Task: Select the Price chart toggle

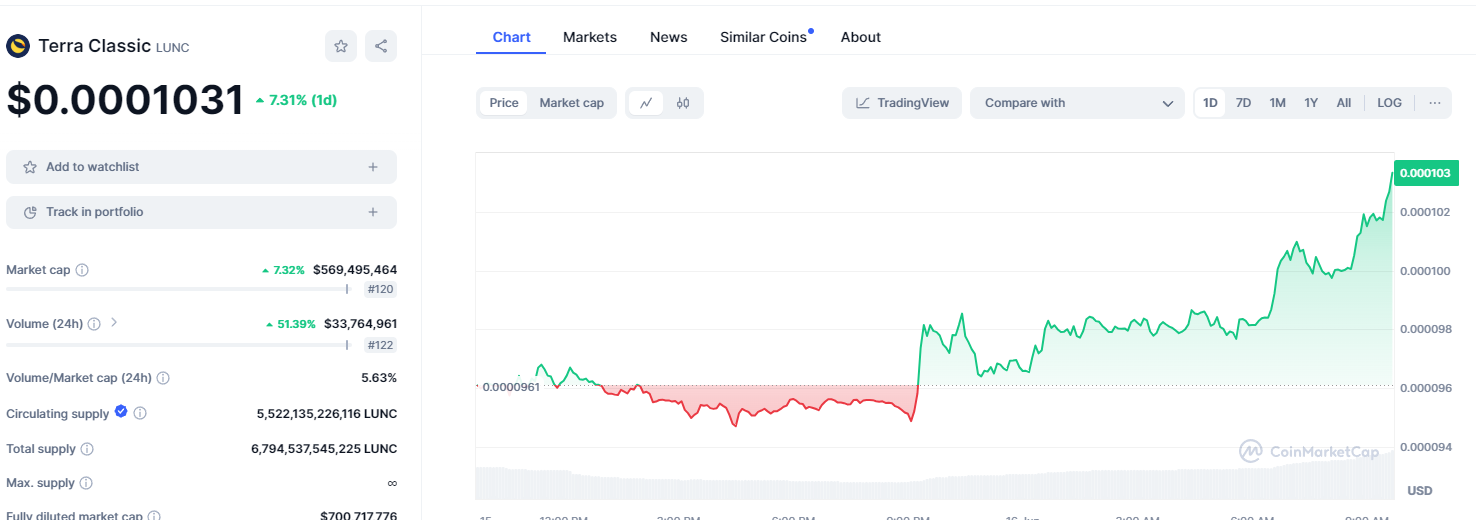Action: pyautogui.click(x=504, y=103)
